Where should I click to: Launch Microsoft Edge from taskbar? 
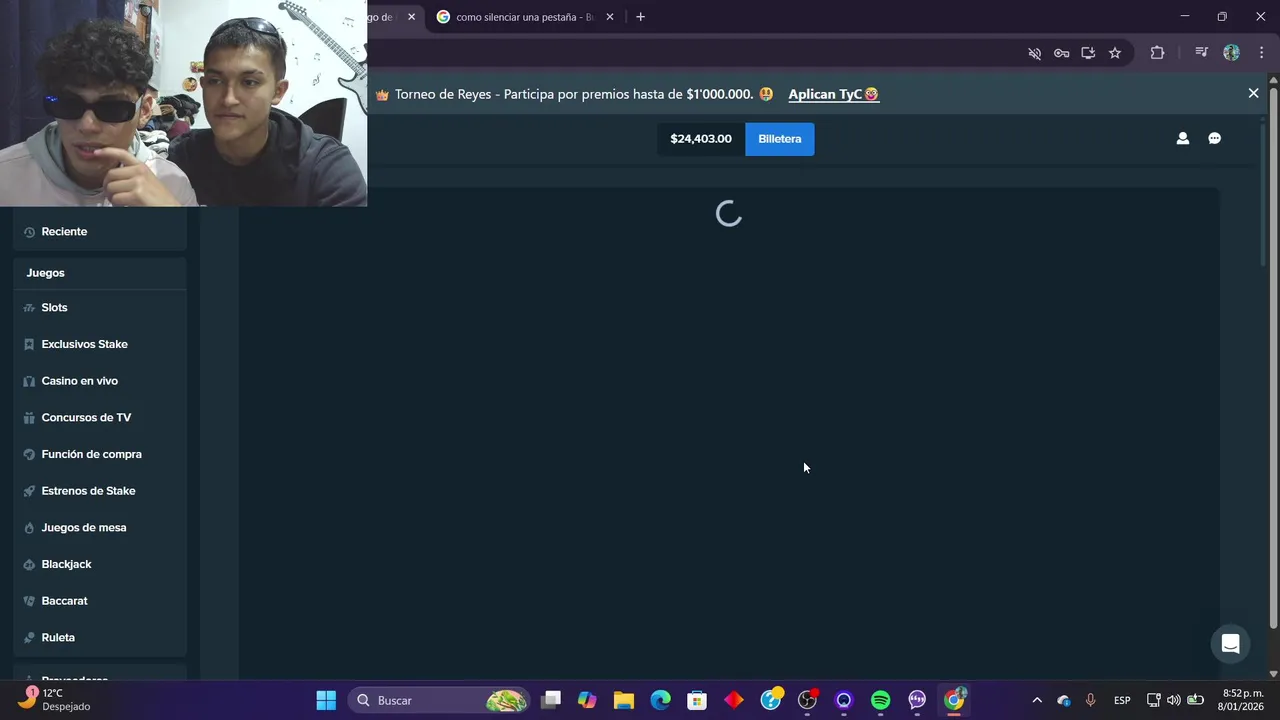[x=661, y=700]
